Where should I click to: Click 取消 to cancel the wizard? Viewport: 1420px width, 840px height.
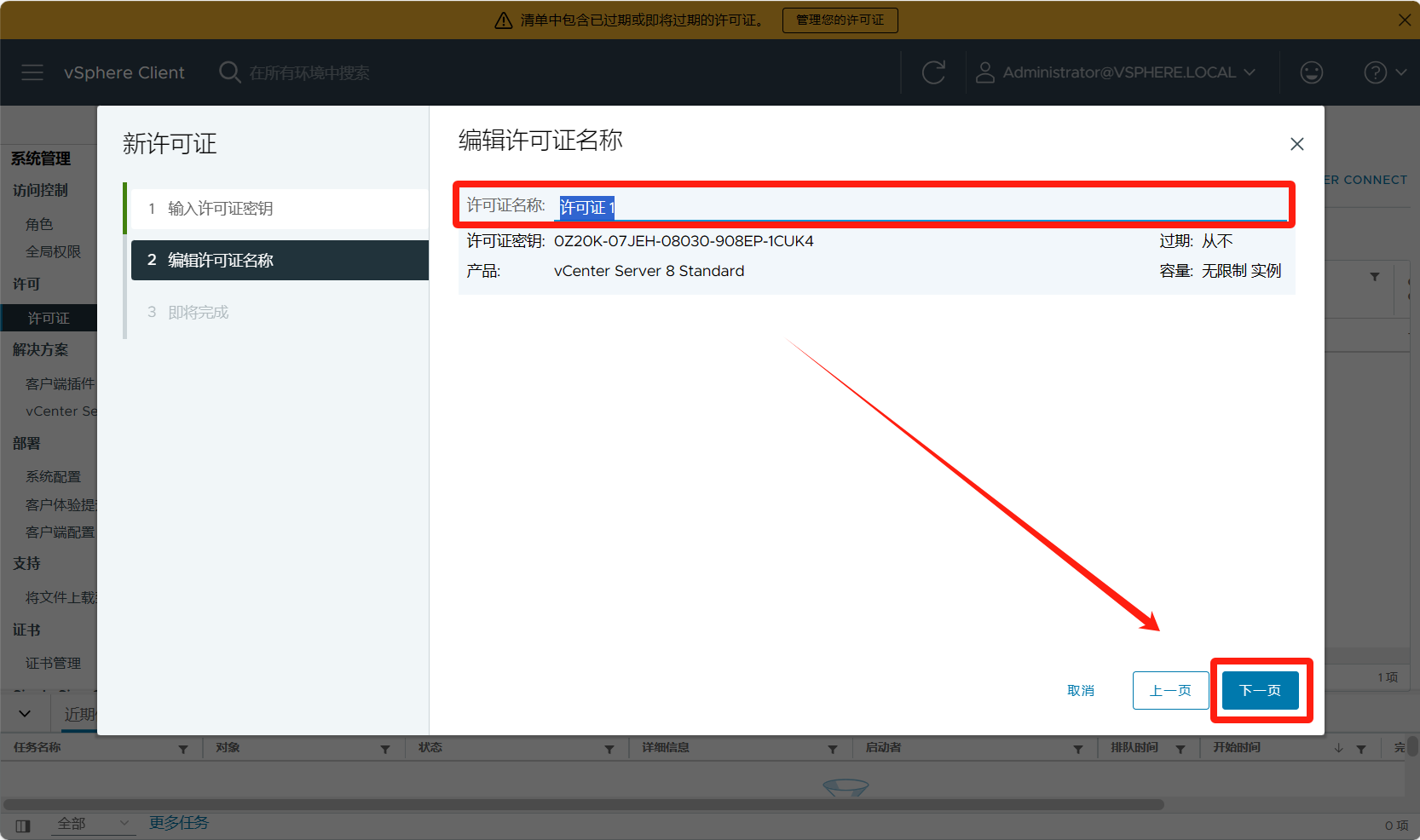pyautogui.click(x=1080, y=690)
